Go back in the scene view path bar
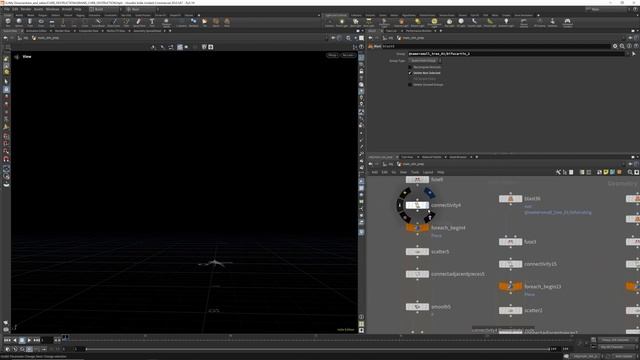The width and height of the screenshot is (640, 360). point(5,38)
